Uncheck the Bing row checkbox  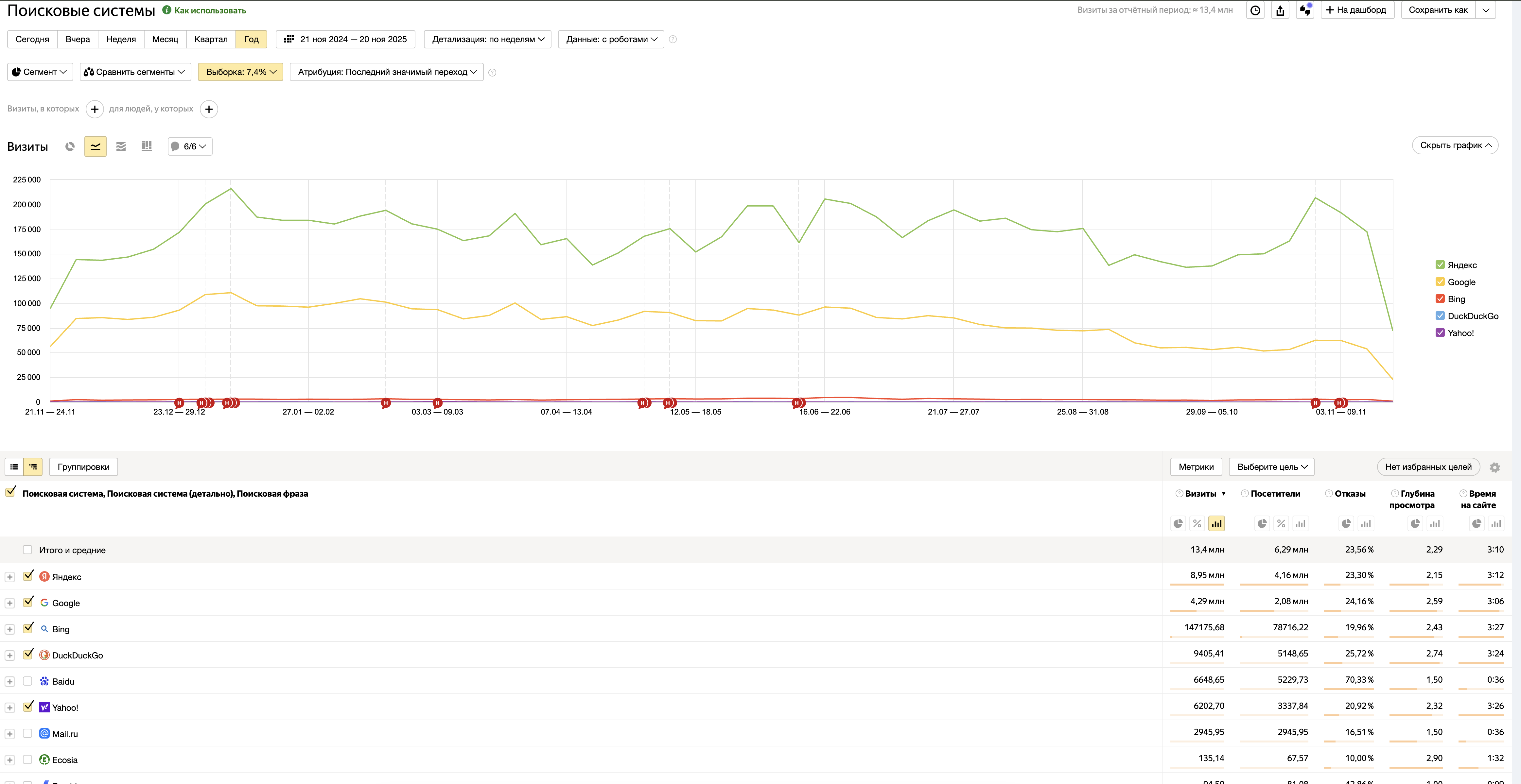(x=28, y=628)
